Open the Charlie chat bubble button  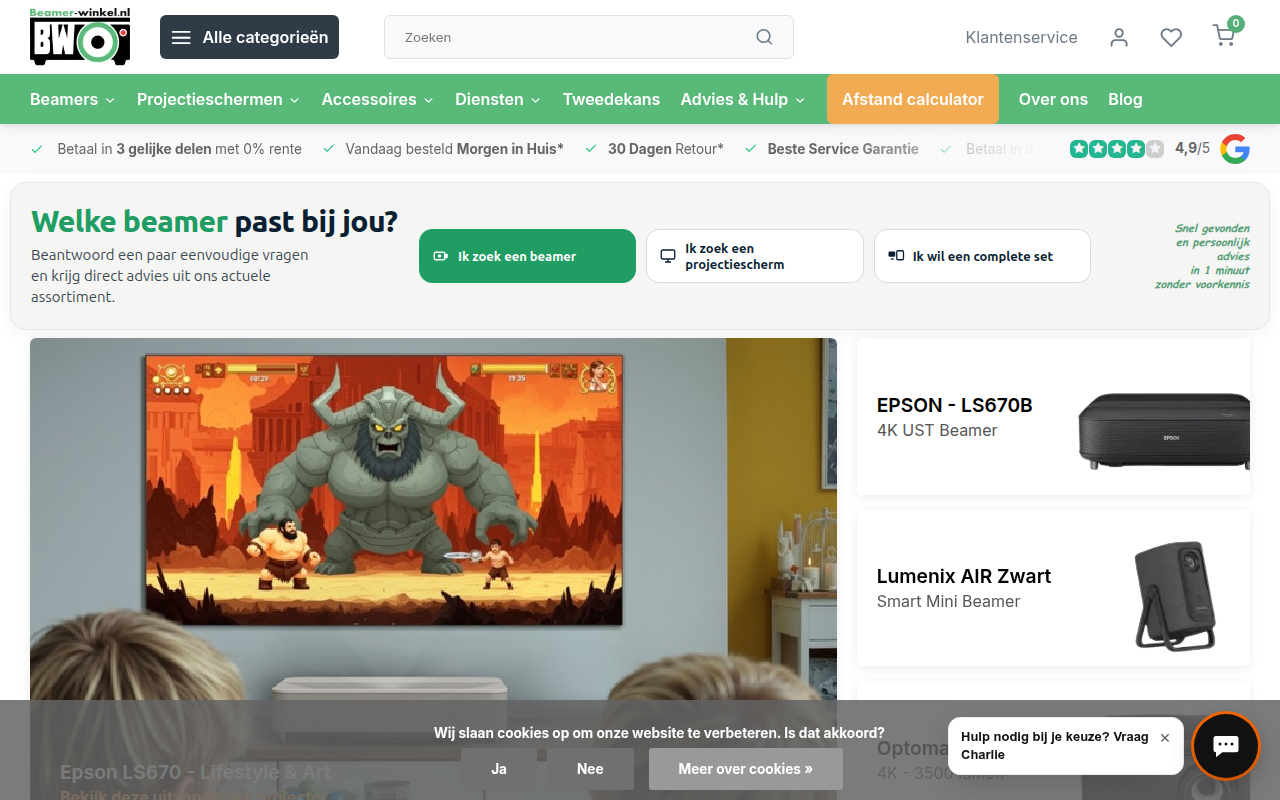1225,746
